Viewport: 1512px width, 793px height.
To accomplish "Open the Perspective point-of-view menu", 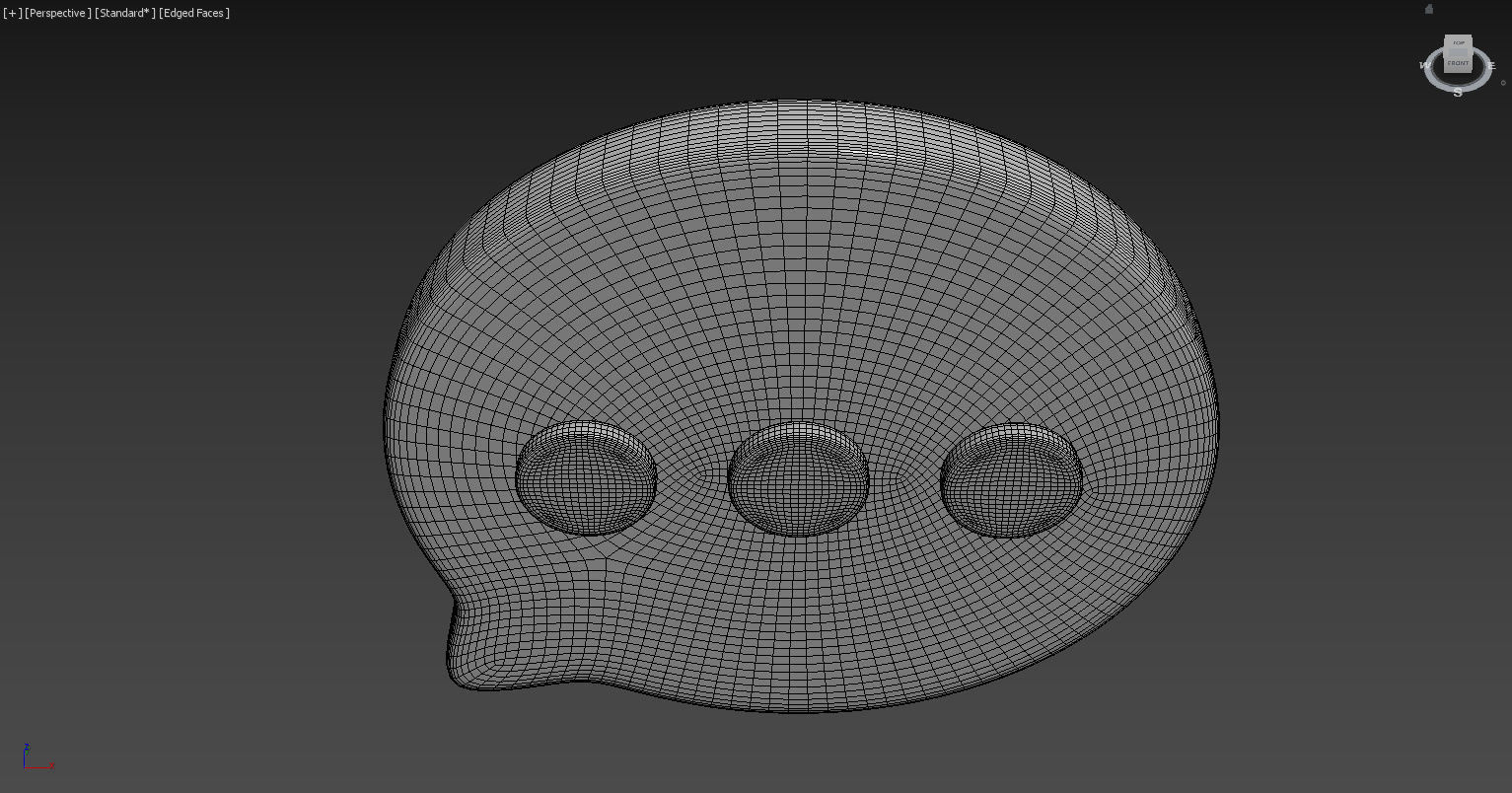I will (58, 13).
